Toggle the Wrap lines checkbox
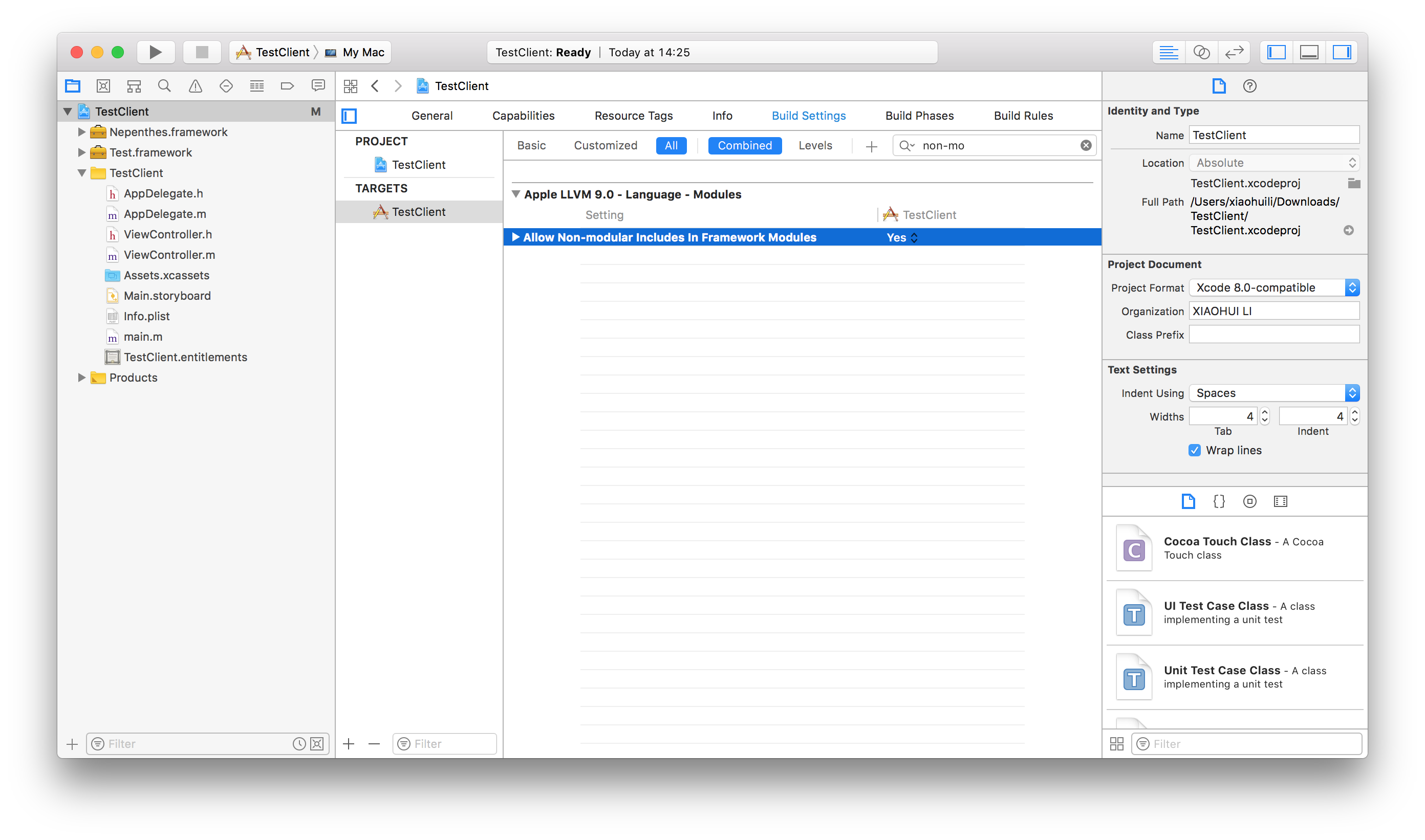The image size is (1425, 840). tap(1194, 451)
